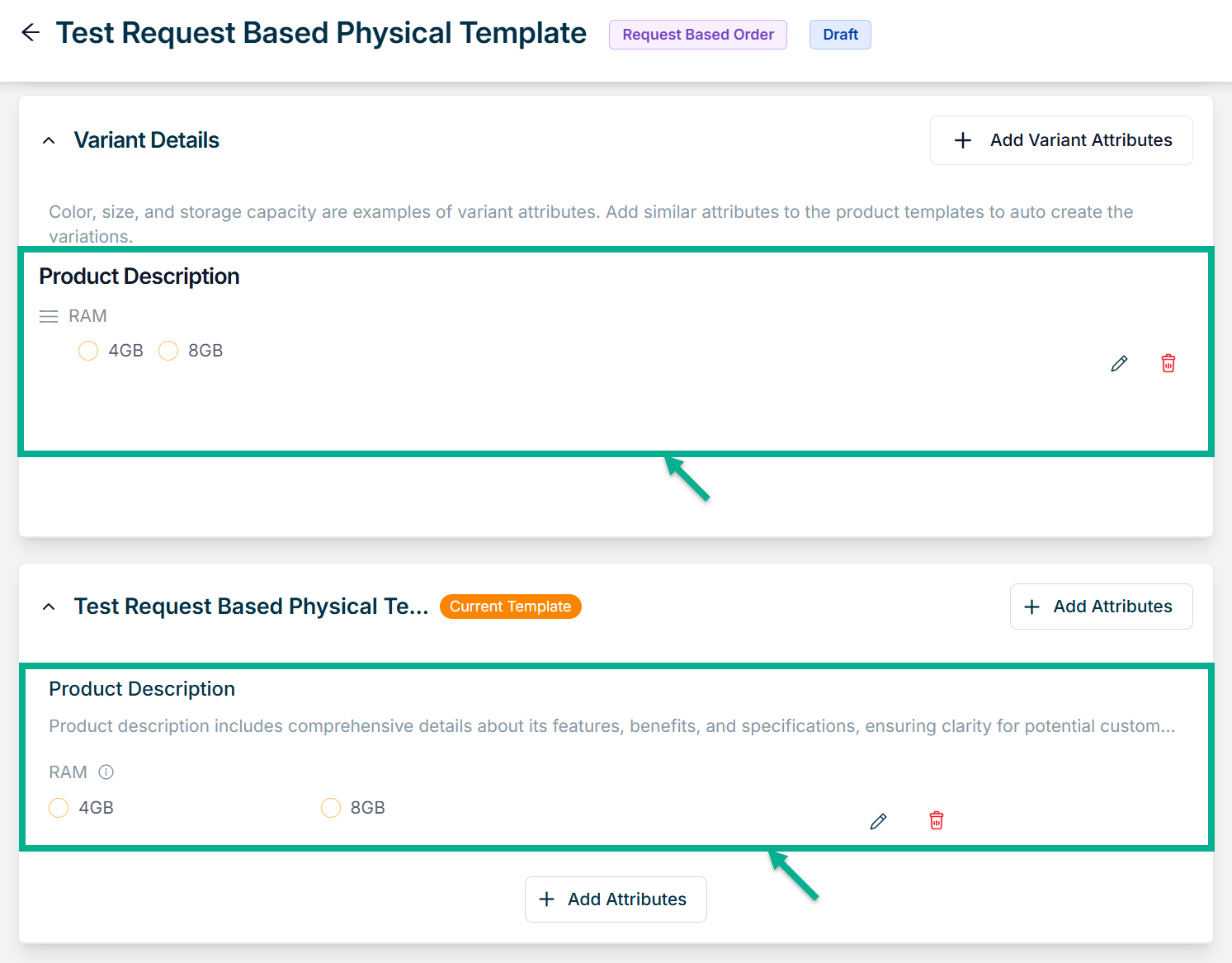Click the Draft status badge
Viewport: 1232px width, 963px height.
840,35
